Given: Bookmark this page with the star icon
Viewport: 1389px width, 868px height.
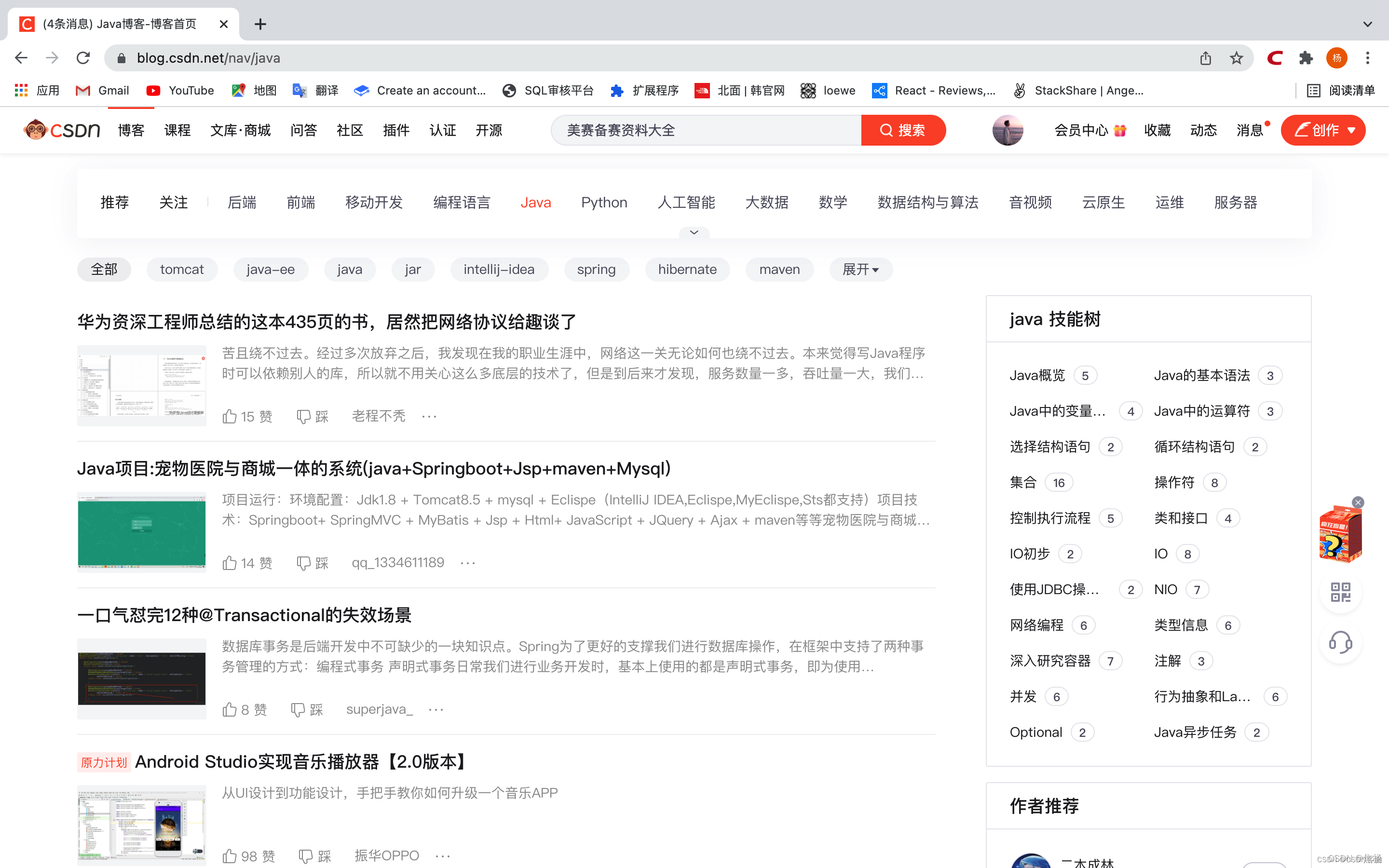Looking at the screenshot, I should [x=1236, y=58].
